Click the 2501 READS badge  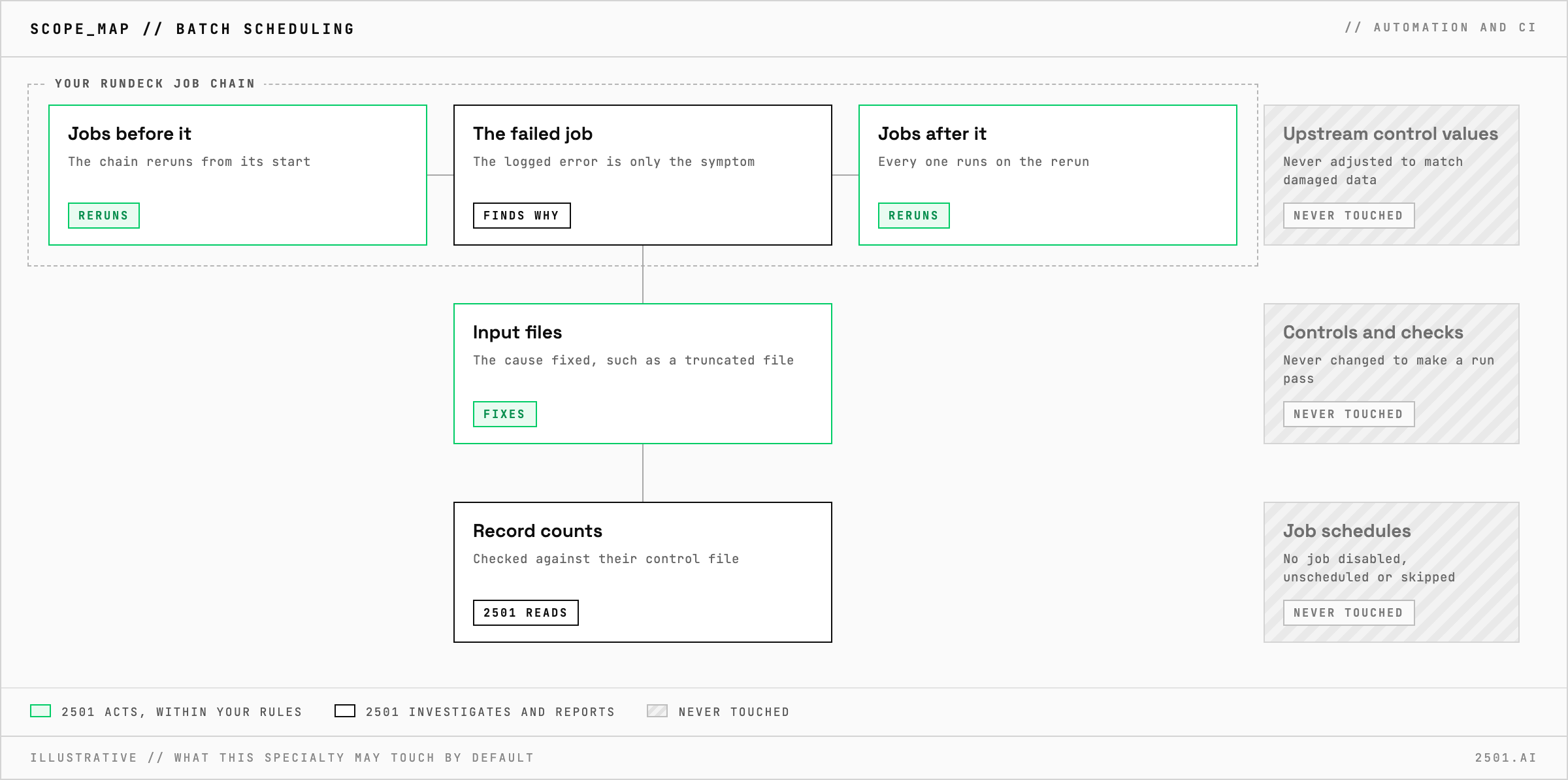coord(526,613)
